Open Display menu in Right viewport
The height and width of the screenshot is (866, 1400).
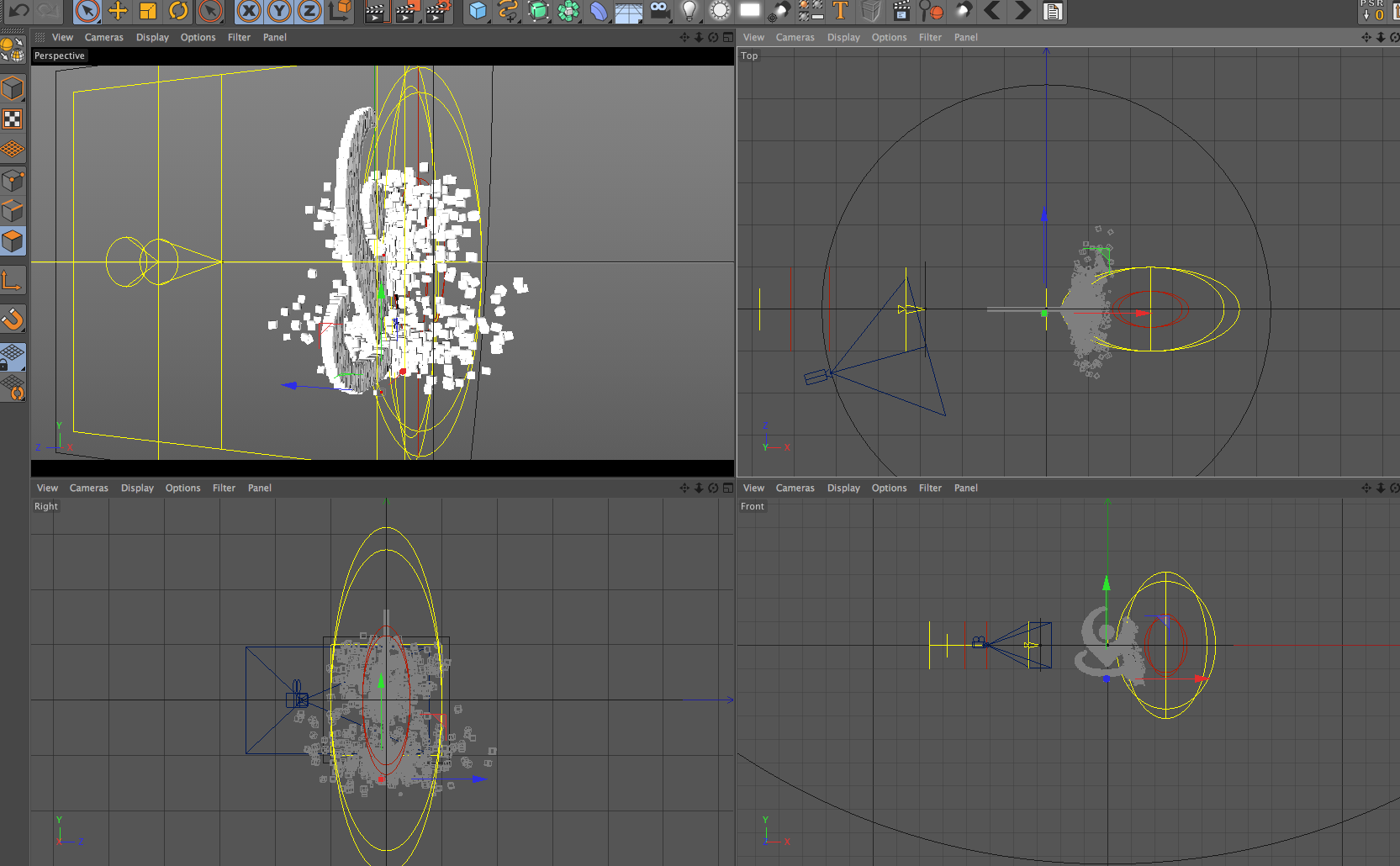(x=137, y=488)
